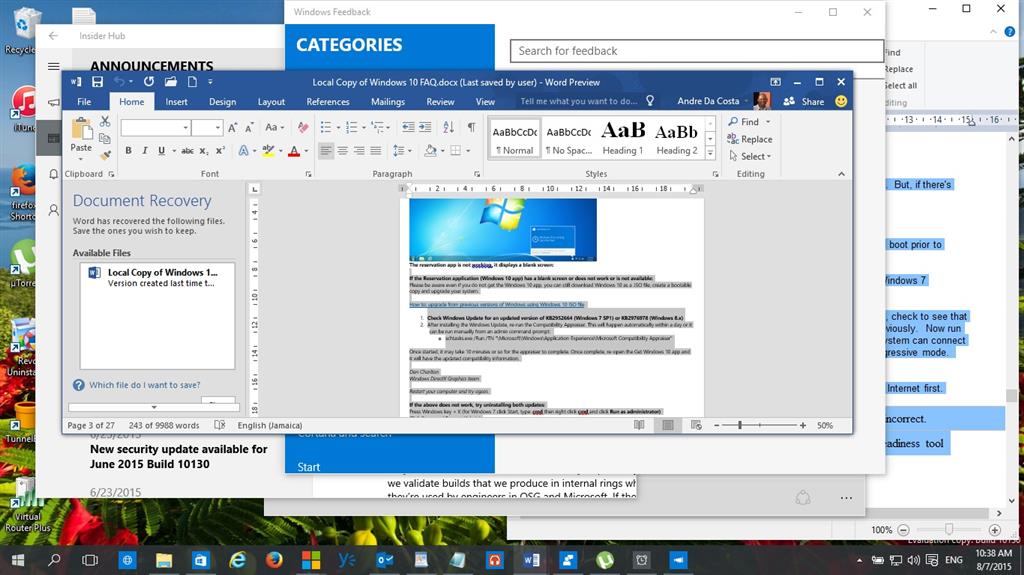Expand the Paste options arrow
Screen dimensions: 1024x575
coord(81,159)
